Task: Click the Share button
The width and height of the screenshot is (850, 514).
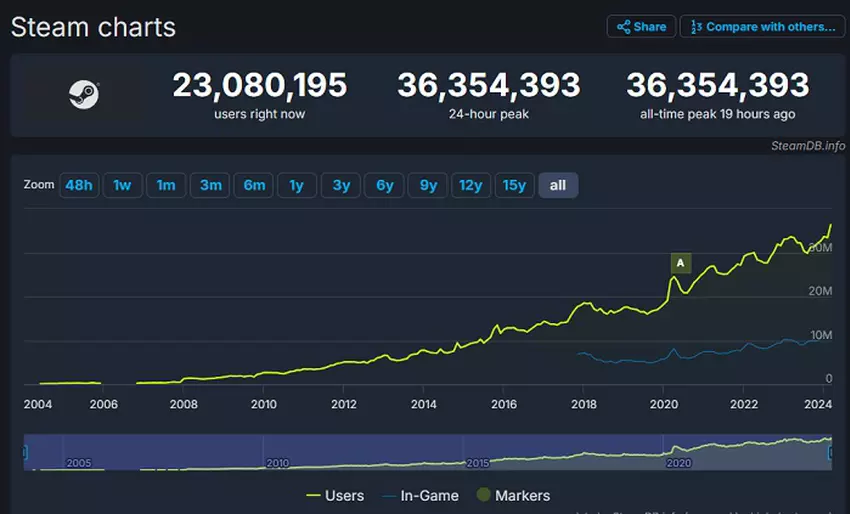Action: 641,27
